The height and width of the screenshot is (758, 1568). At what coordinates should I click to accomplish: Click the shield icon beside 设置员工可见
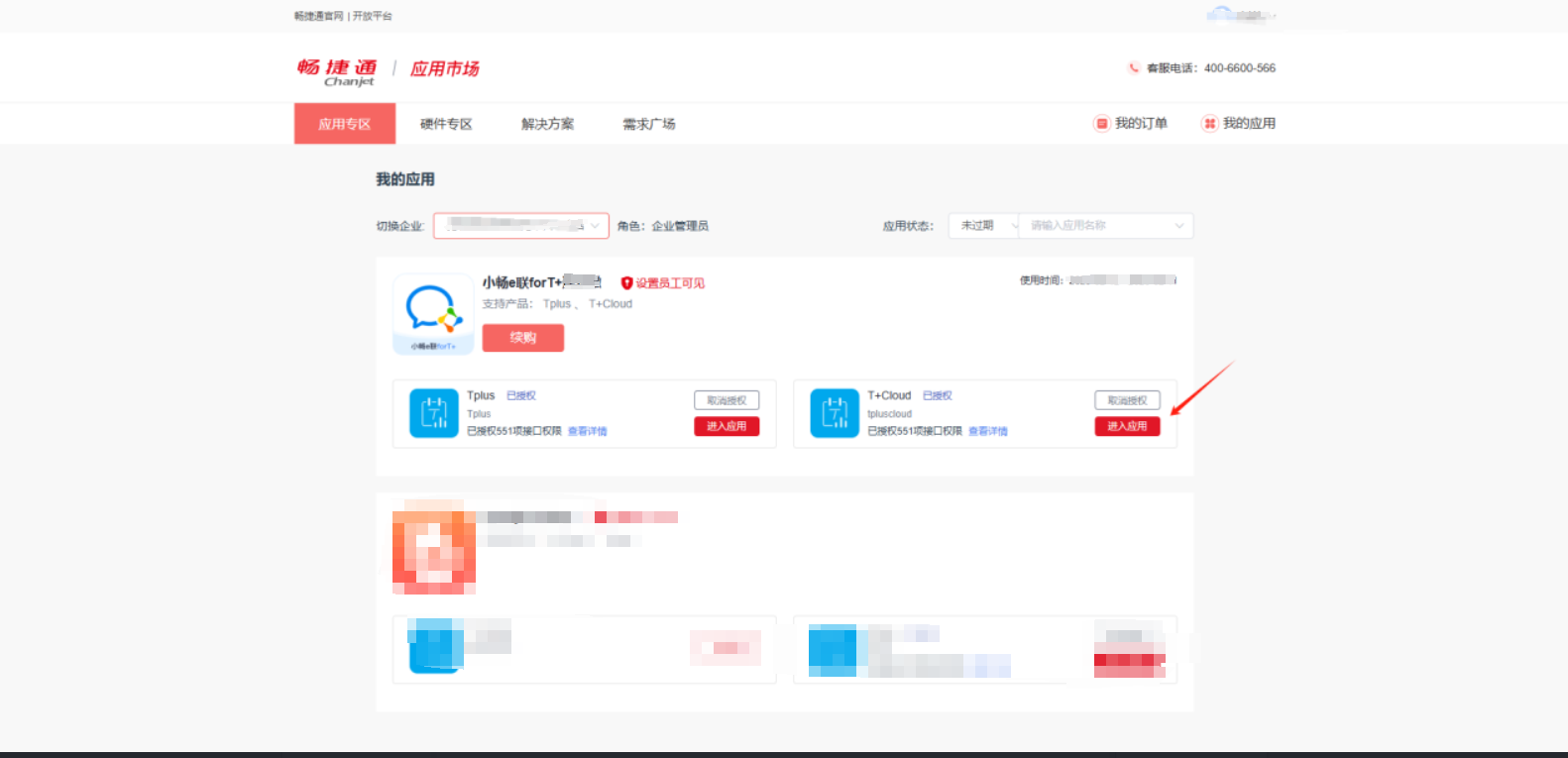coord(626,283)
